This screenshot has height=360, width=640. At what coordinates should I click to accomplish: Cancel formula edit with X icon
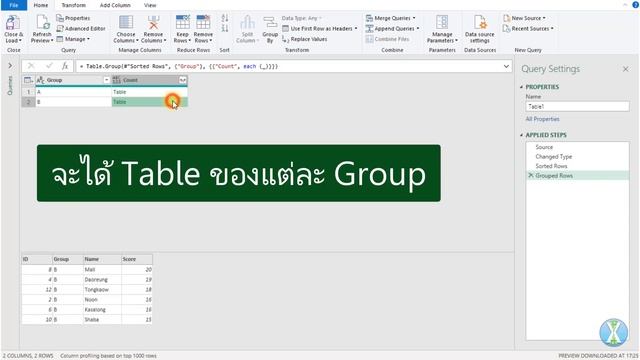[31, 66]
